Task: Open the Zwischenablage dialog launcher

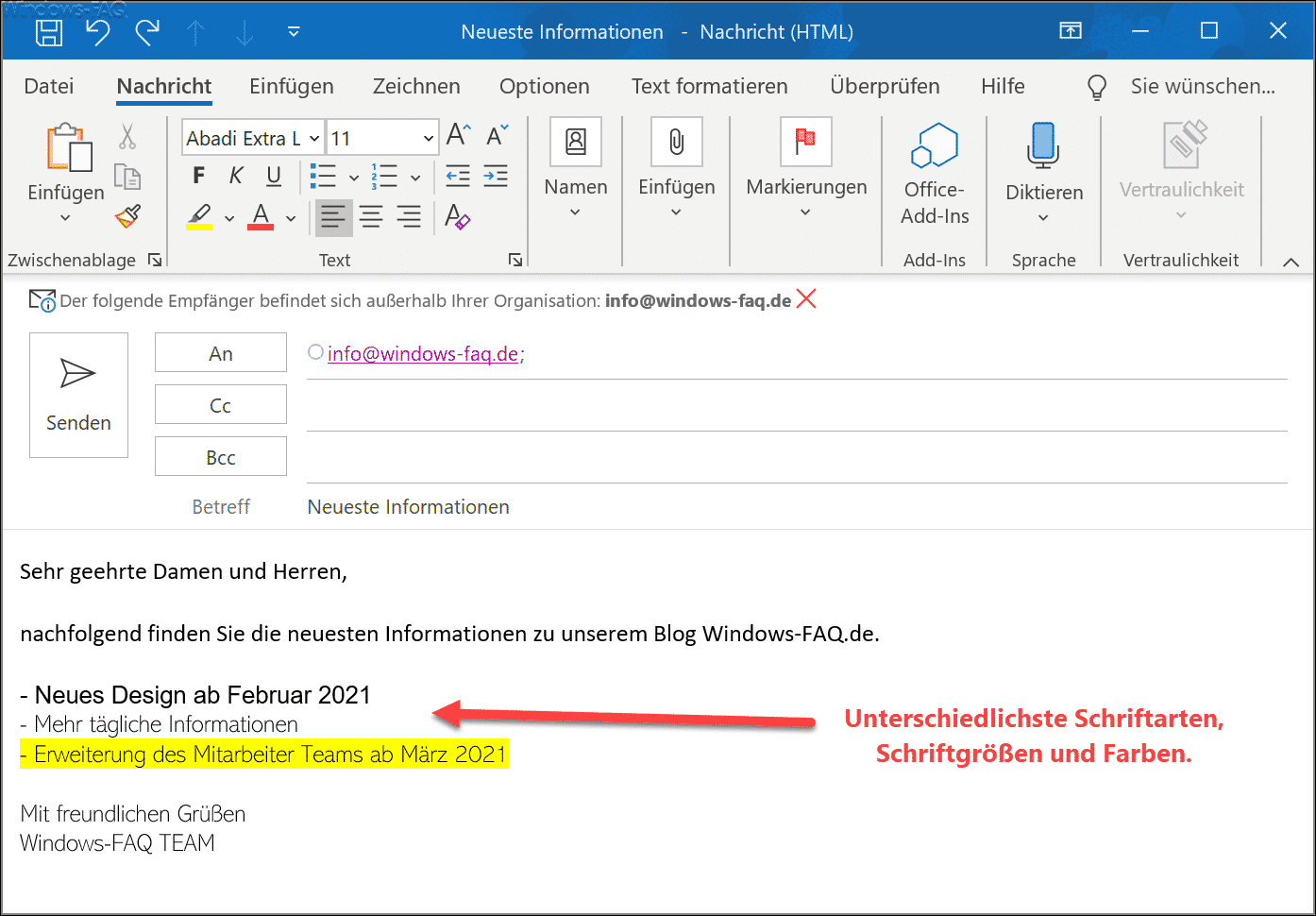Action: click(155, 260)
